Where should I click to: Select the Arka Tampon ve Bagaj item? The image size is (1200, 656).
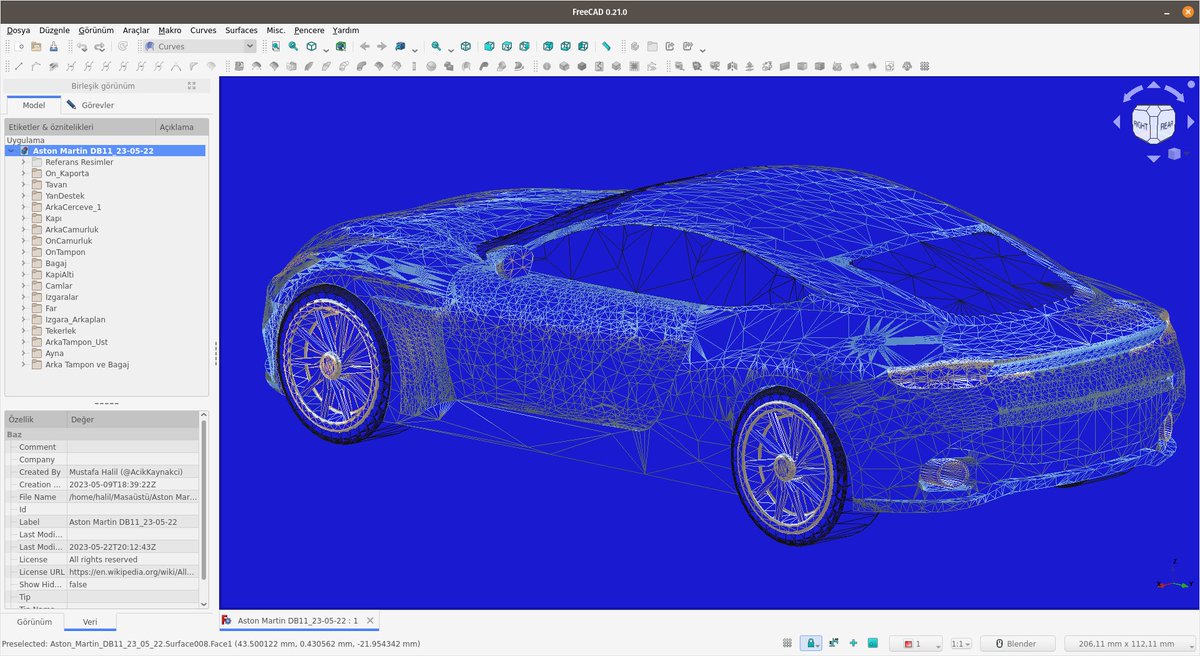point(87,365)
